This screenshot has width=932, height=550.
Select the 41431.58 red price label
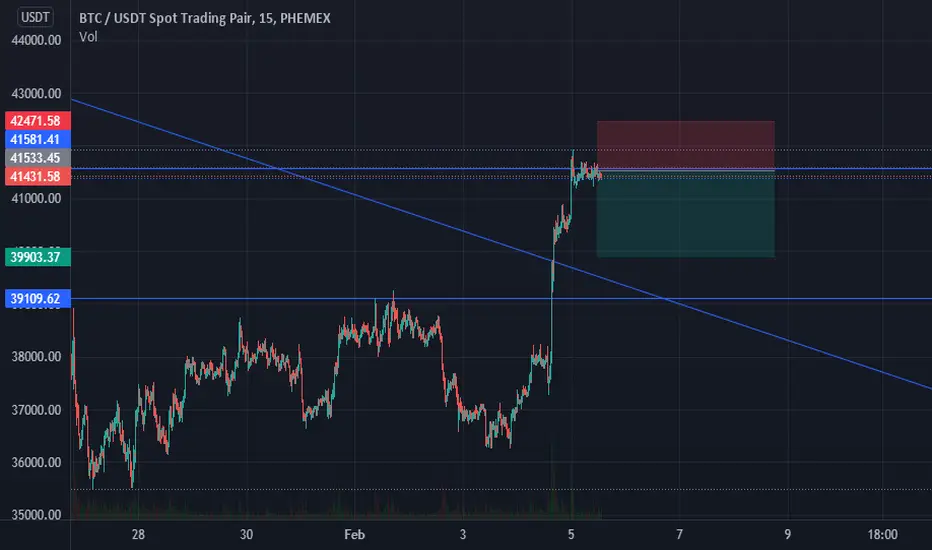[38, 176]
